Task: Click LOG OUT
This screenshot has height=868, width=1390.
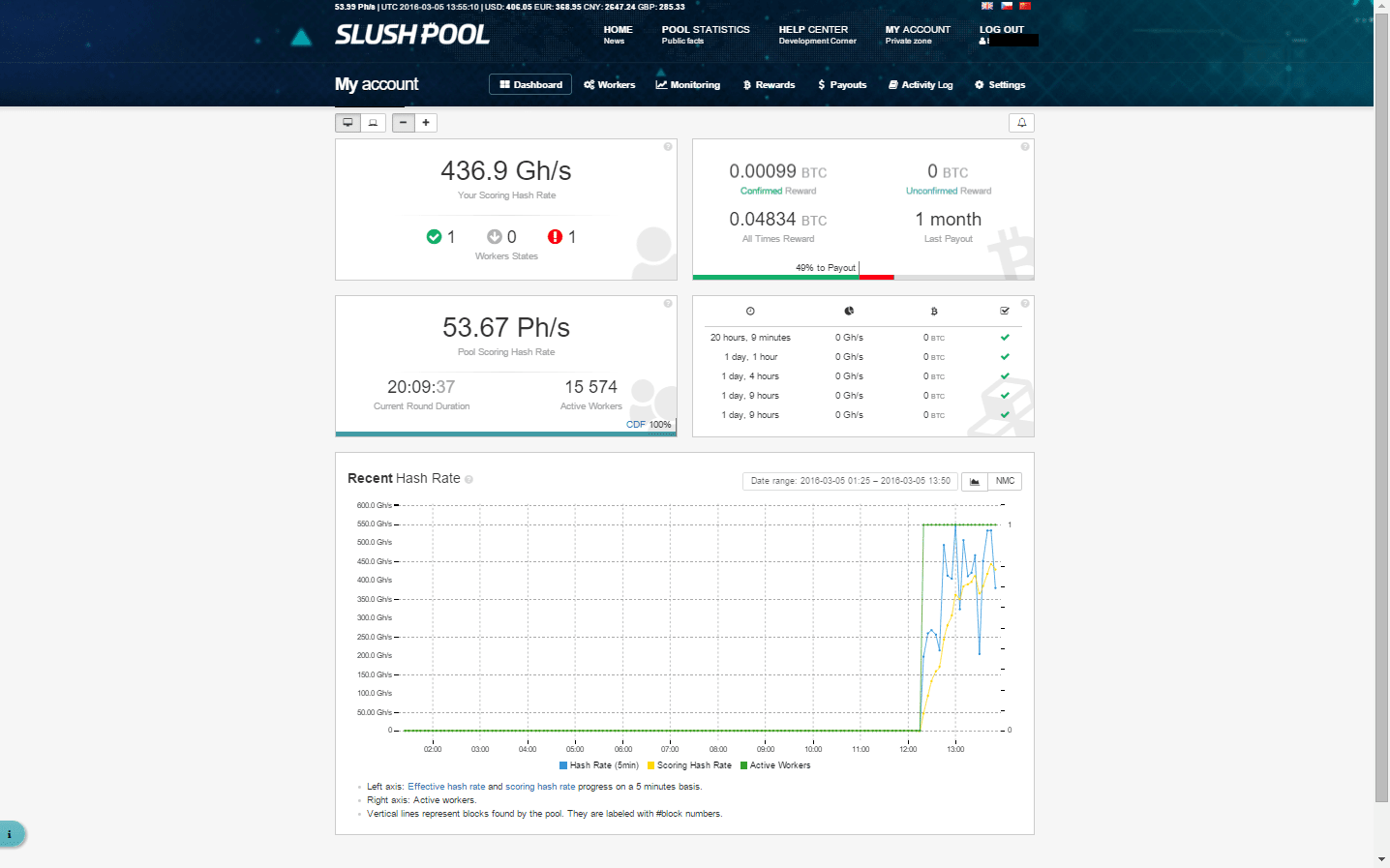Action: click(x=1002, y=30)
